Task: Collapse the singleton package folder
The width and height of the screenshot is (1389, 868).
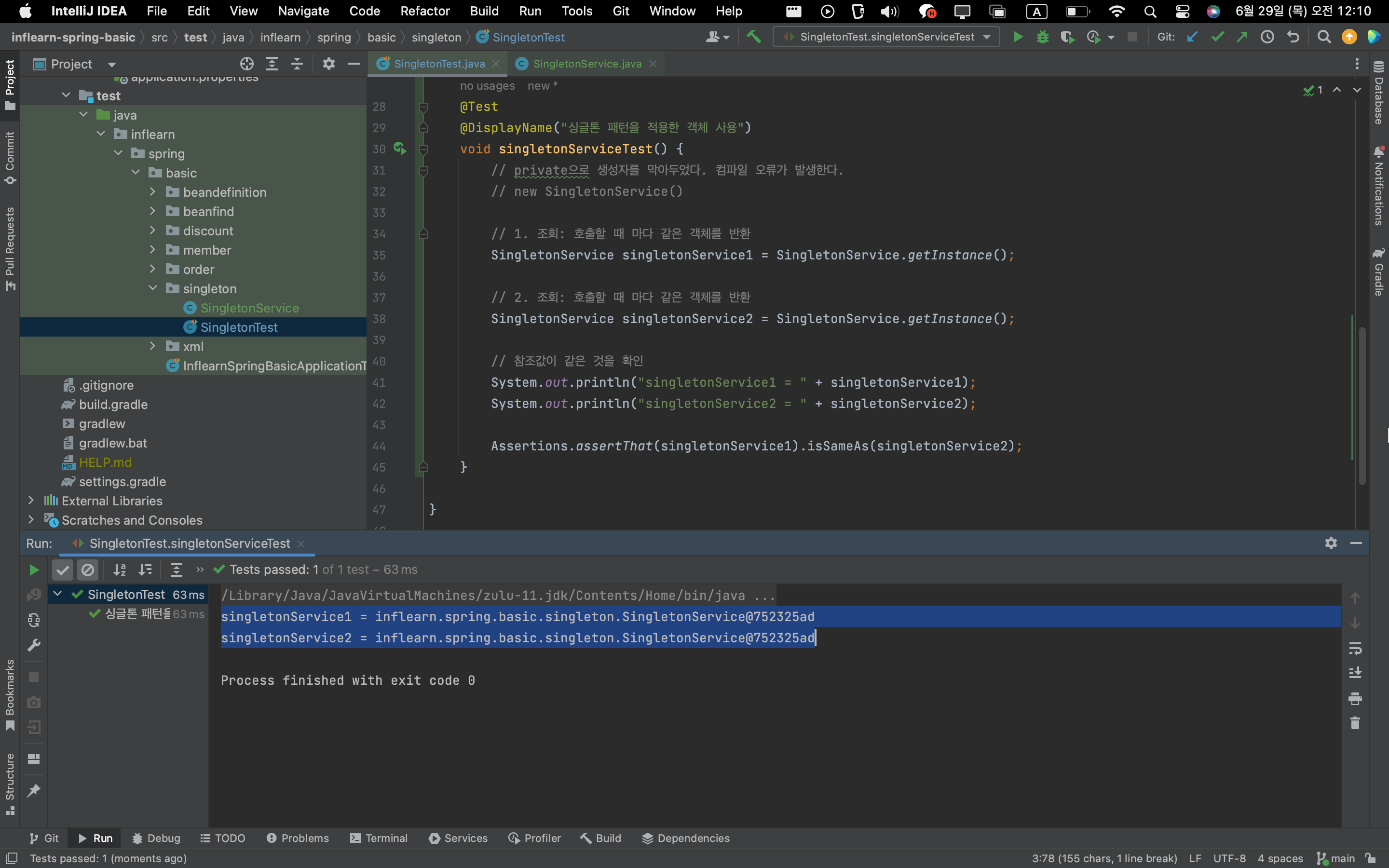Action: coord(153,288)
